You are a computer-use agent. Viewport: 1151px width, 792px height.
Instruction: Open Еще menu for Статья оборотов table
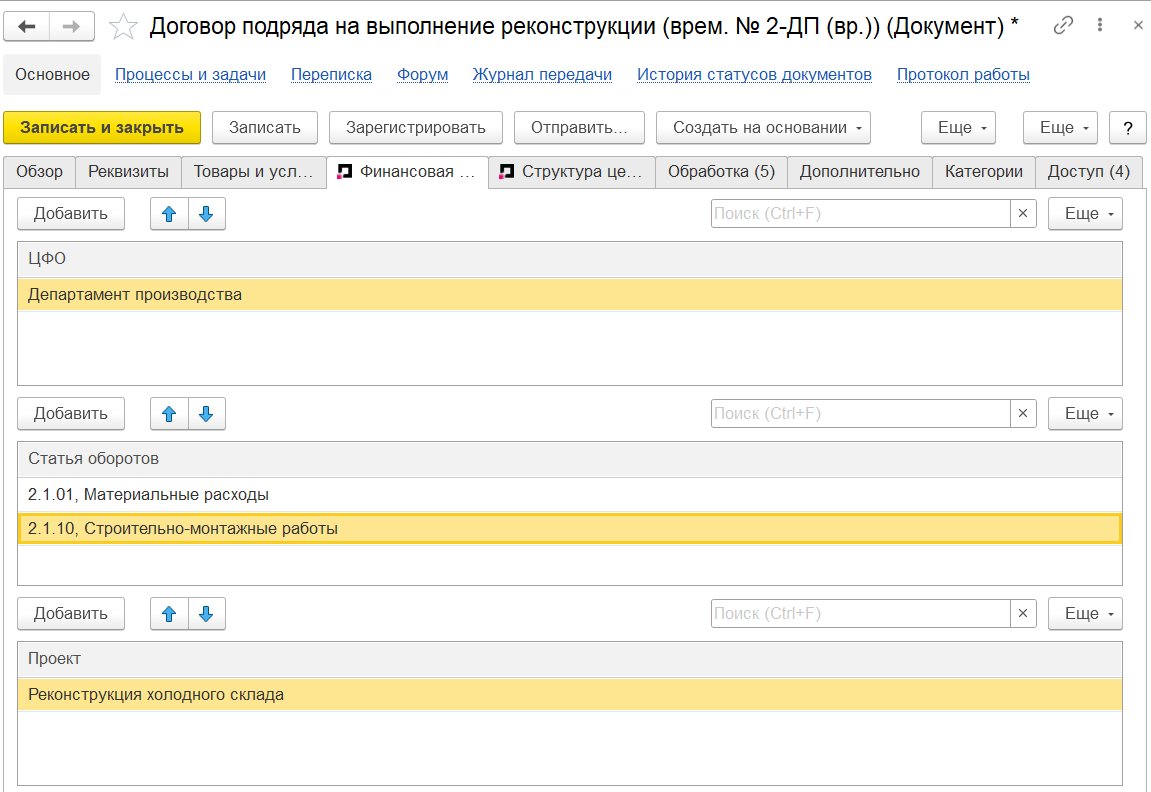pyautogui.click(x=1085, y=414)
